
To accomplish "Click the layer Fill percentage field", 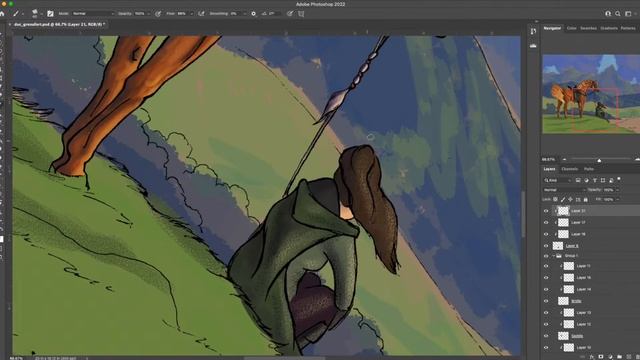I will (609, 200).
